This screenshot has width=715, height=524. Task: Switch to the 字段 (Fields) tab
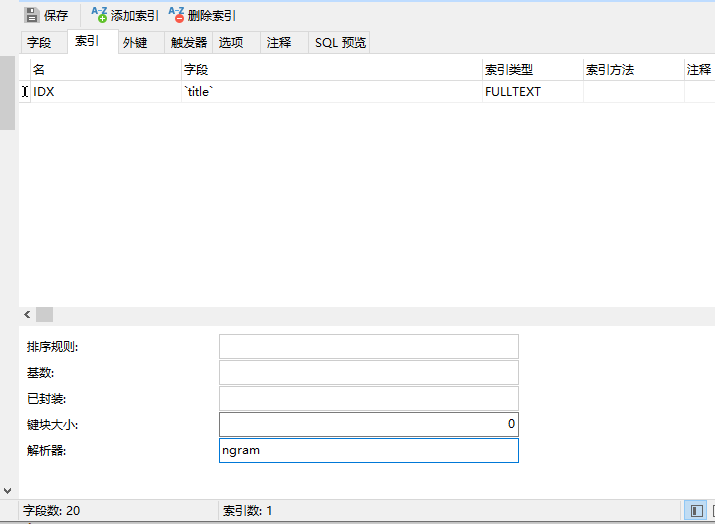[x=44, y=42]
